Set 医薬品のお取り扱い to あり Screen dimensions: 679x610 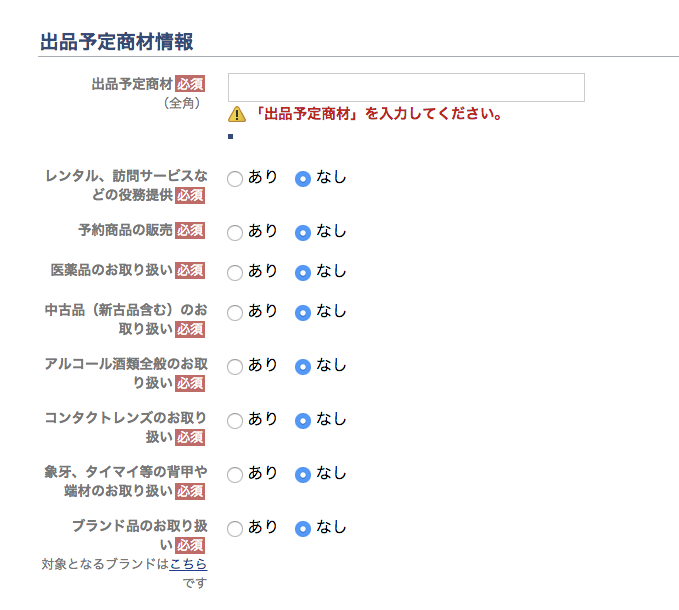235,273
